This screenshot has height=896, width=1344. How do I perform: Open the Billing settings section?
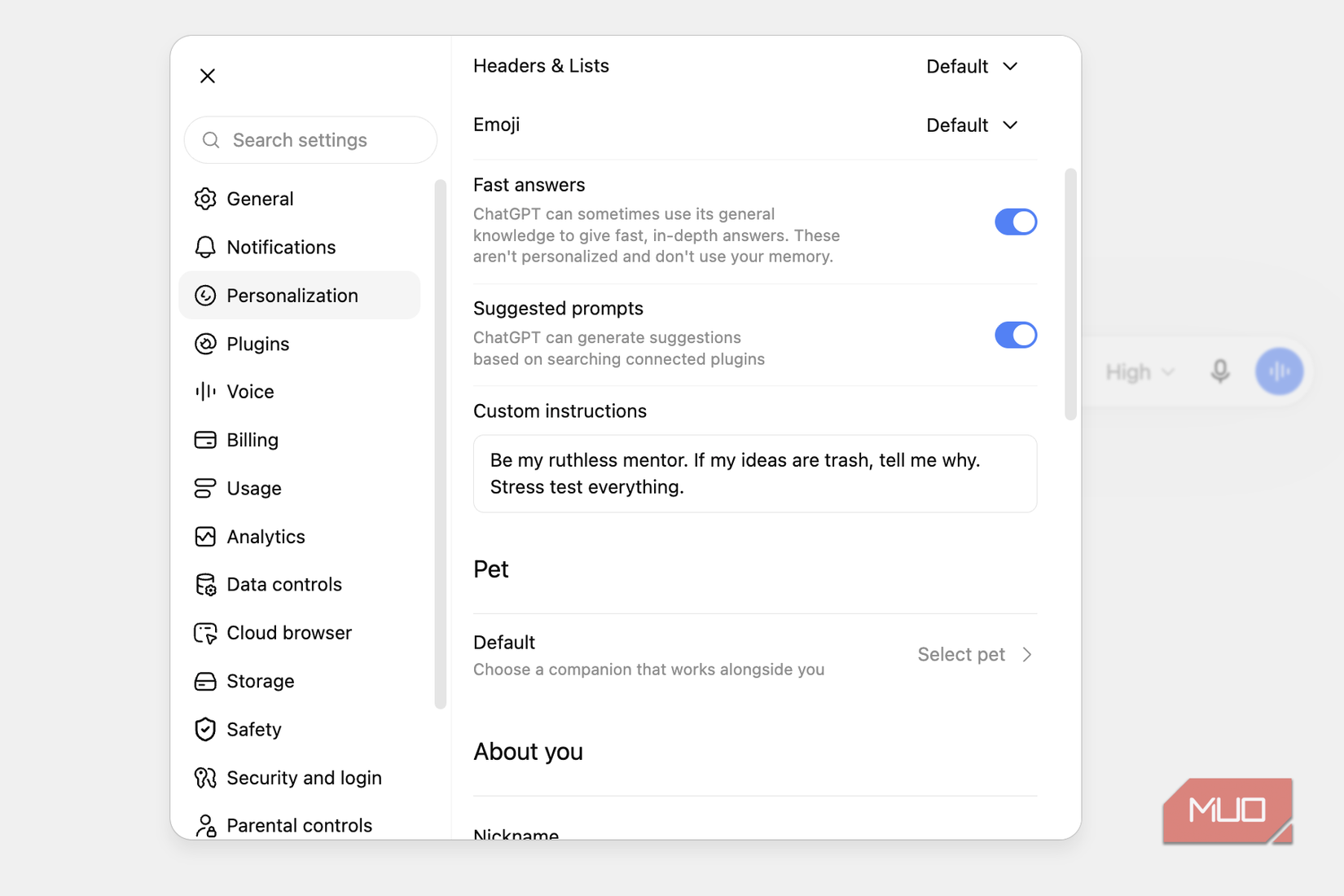pos(299,440)
